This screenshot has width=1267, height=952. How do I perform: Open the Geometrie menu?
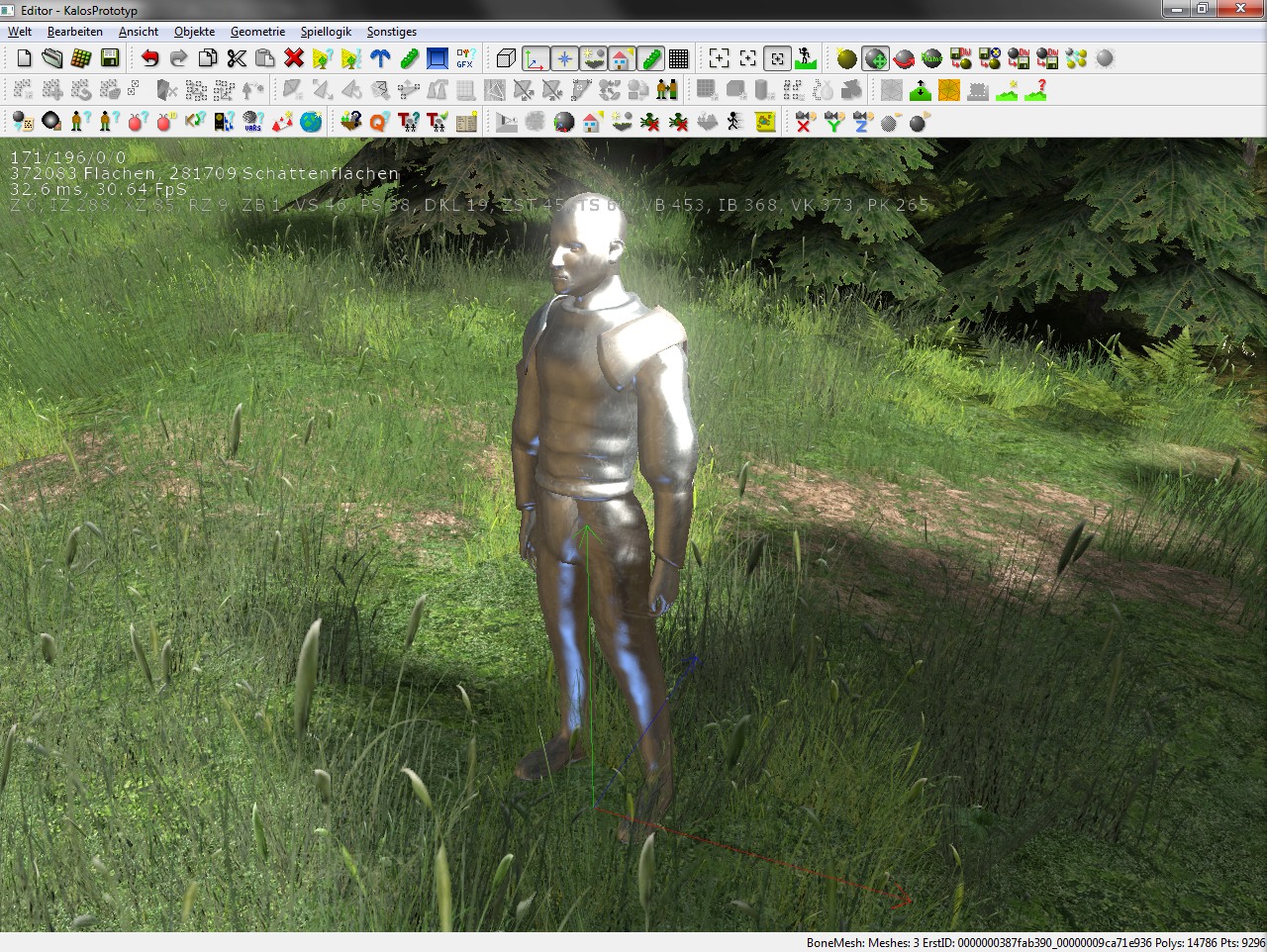click(257, 32)
